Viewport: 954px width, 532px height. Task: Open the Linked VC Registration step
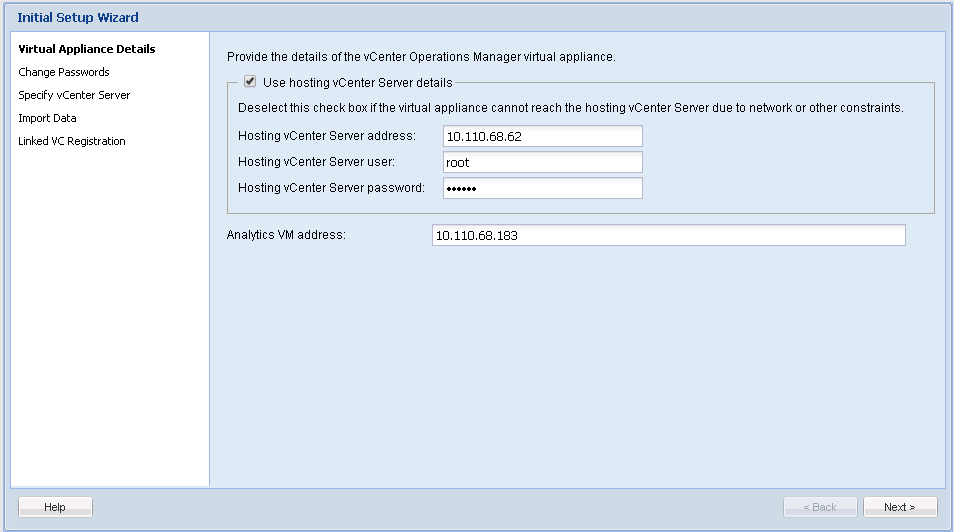(72, 141)
